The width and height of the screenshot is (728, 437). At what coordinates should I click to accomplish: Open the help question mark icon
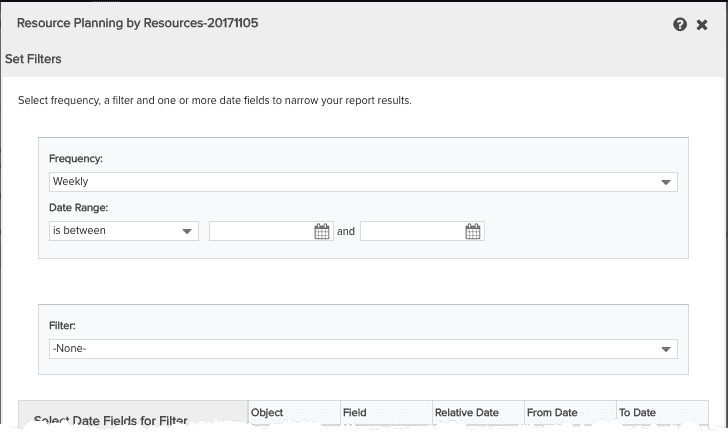(x=680, y=24)
